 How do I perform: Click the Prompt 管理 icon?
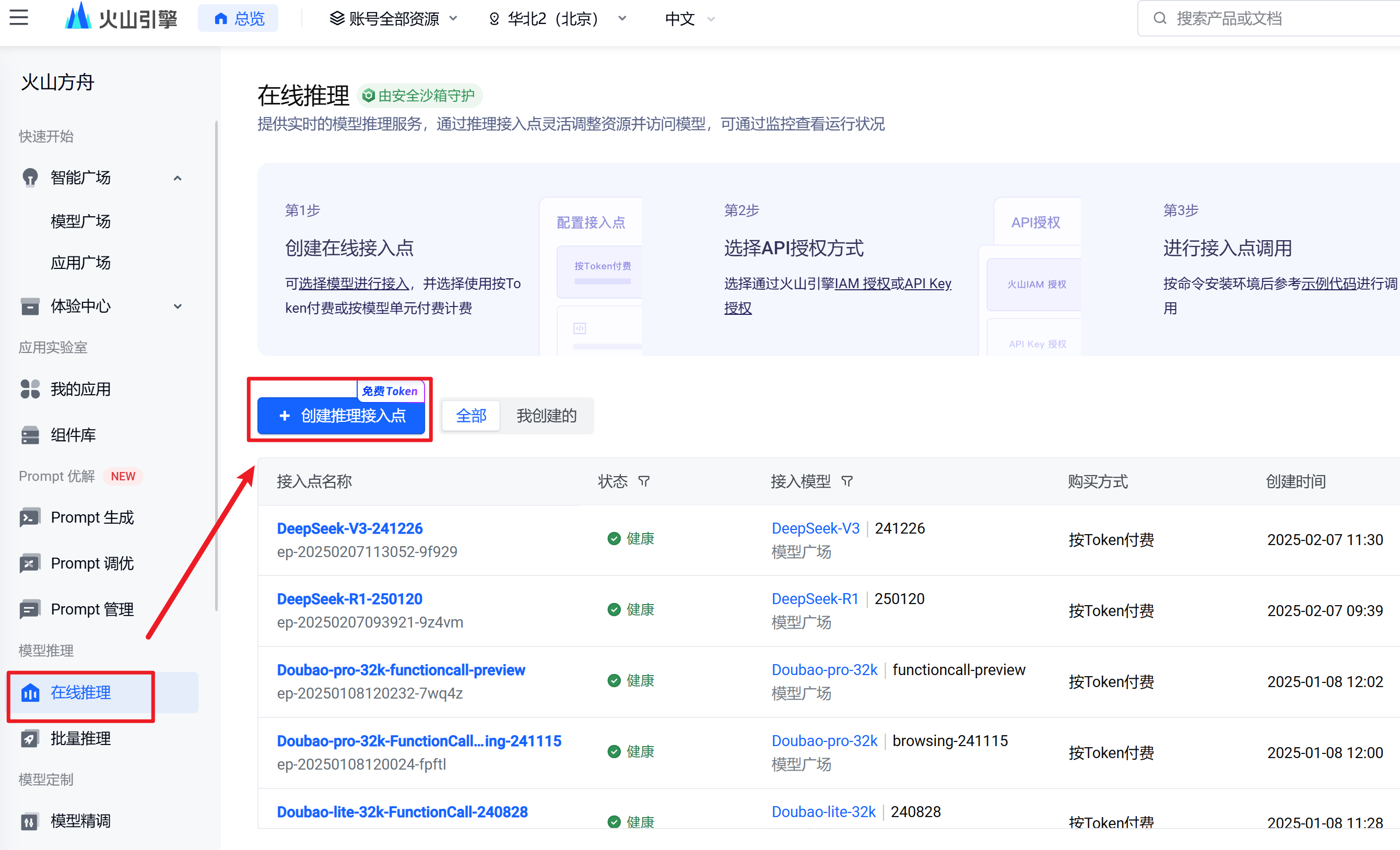point(30,610)
